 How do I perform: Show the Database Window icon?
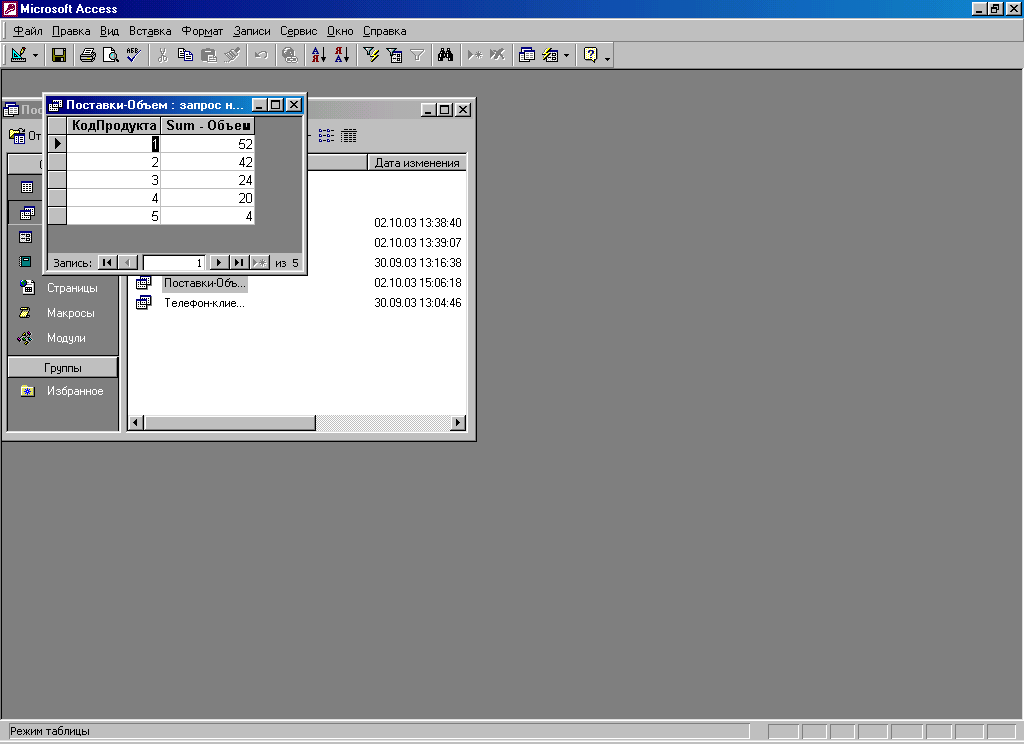click(526, 55)
